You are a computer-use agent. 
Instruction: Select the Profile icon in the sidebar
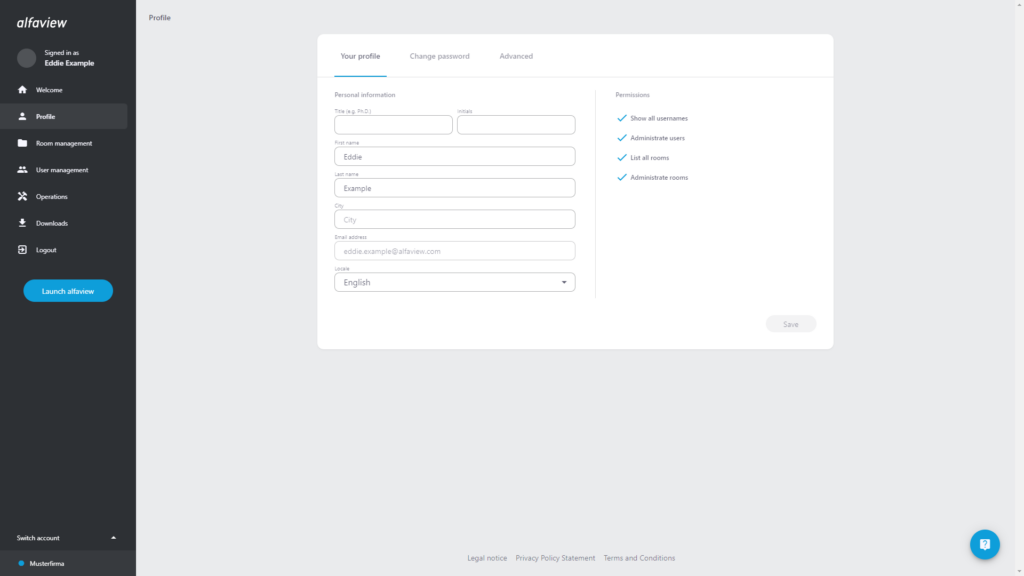[21, 116]
